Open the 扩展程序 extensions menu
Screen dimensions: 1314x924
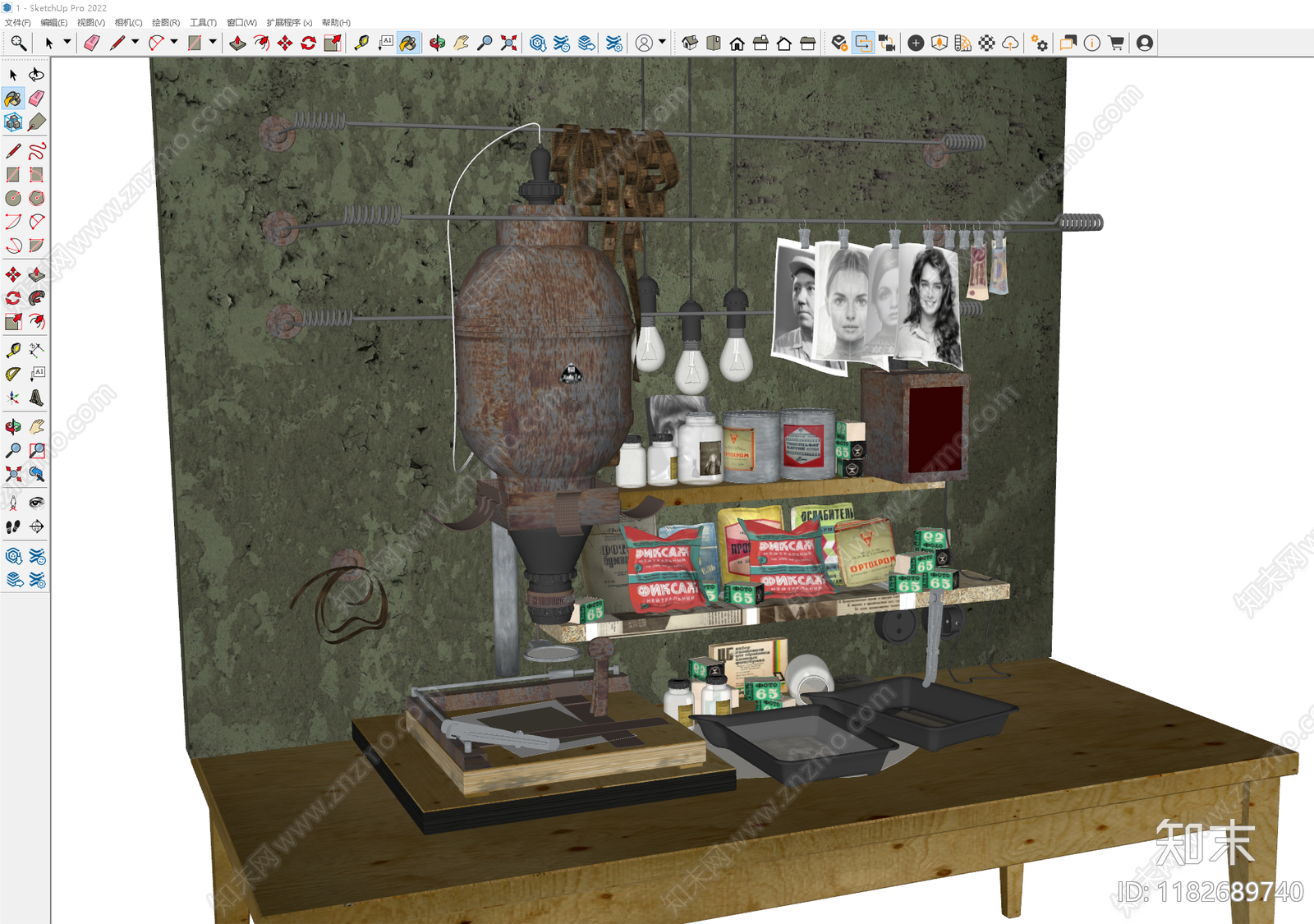(x=289, y=22)
